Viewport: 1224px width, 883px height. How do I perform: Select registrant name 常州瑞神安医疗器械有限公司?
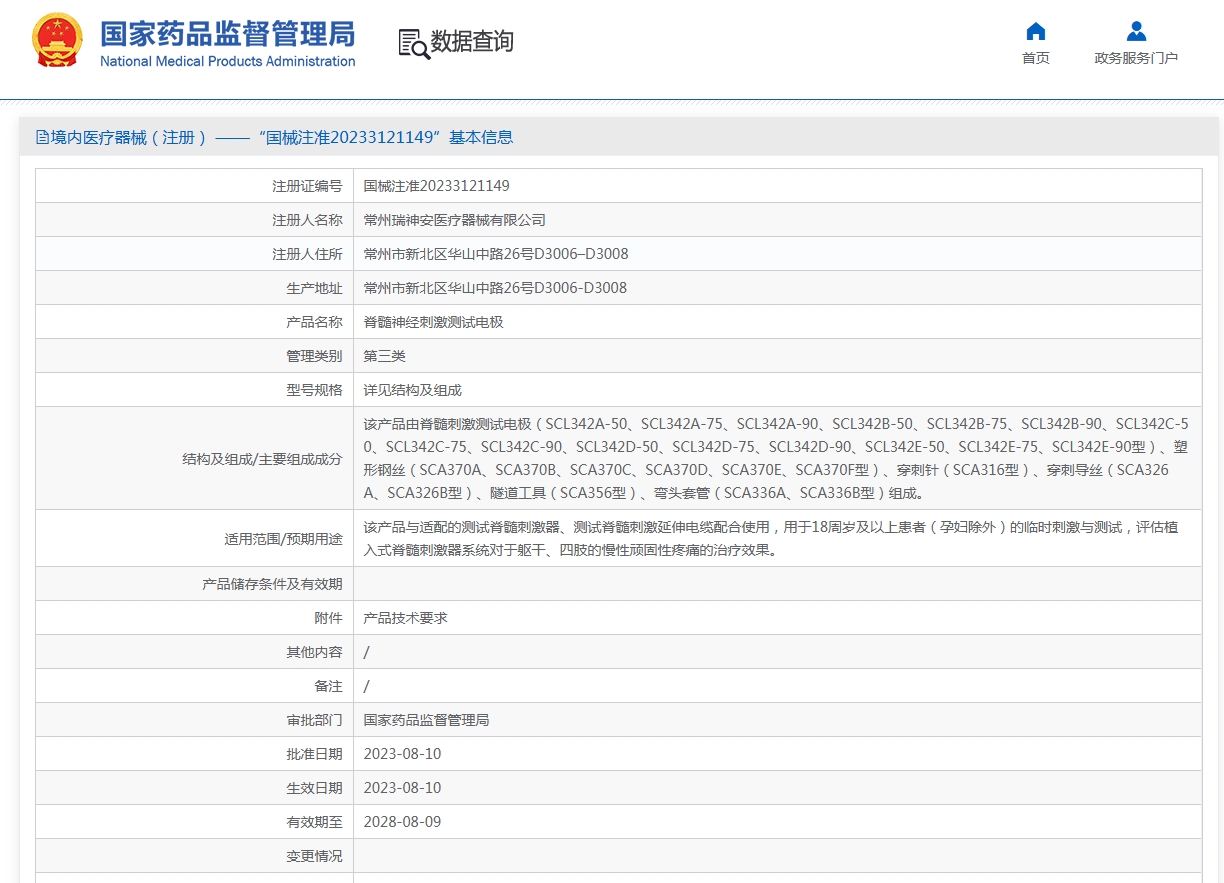(x=454, y=220)
